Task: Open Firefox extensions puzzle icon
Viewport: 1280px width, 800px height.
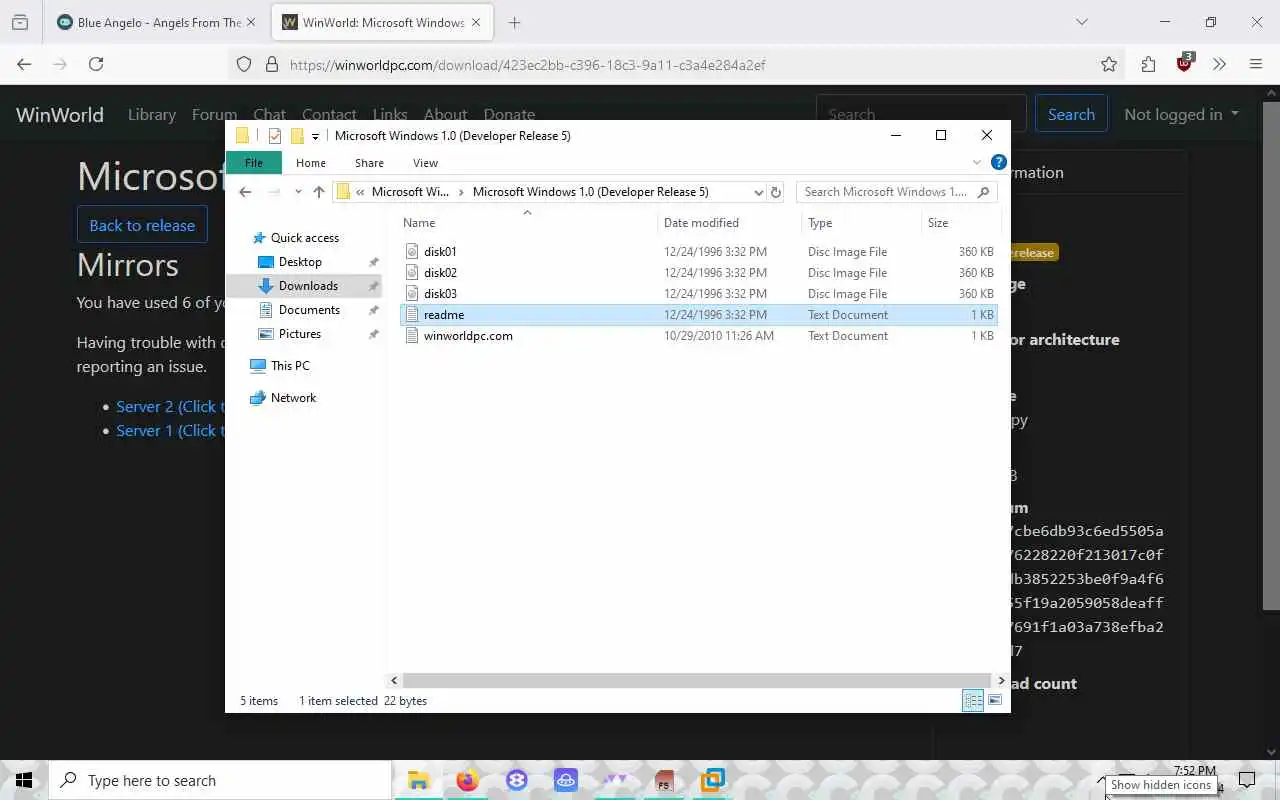Action: tap(1148, 64)
